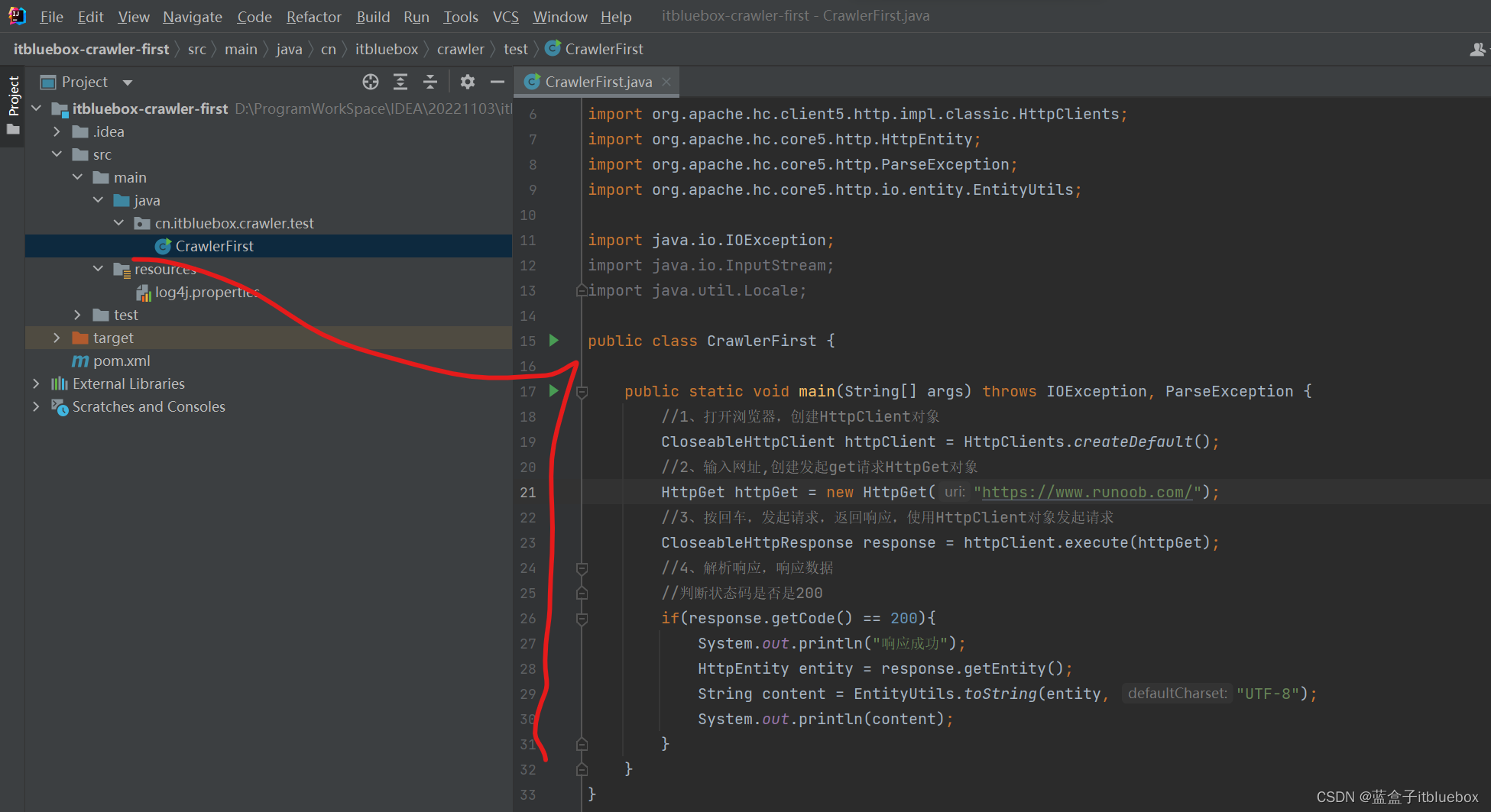
Task: Toggle fold marker at line 24 comment
Action: tap(582, 568)
